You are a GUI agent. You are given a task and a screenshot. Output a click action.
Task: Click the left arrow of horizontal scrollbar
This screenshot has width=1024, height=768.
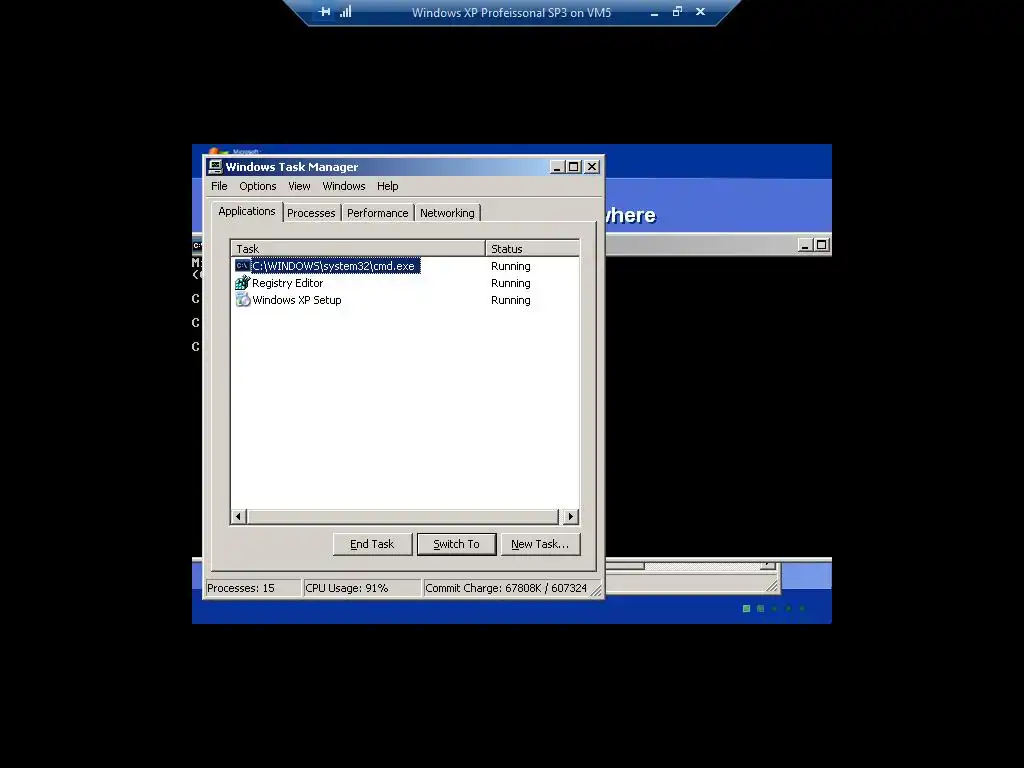238,517
